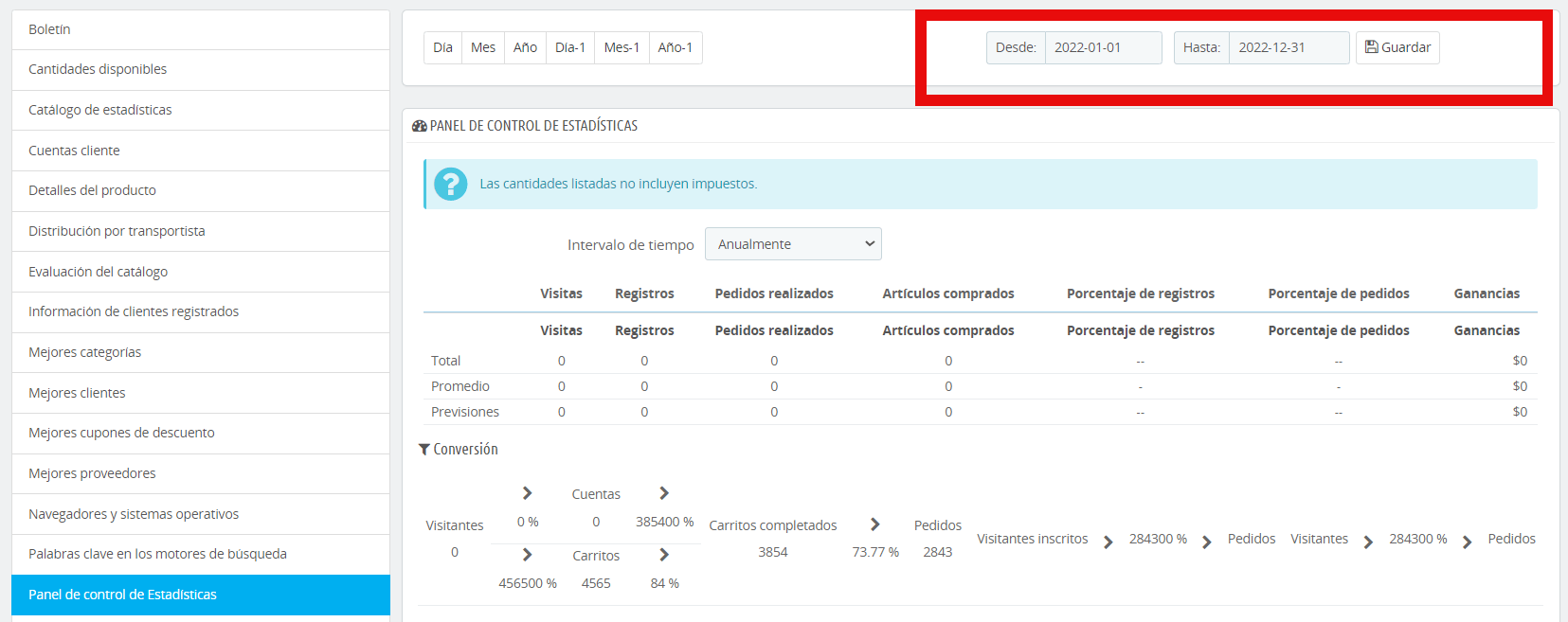This screenshot has height=622, width=1568.
Task: Select the Año-1 range button
Action: click(676, 47)
